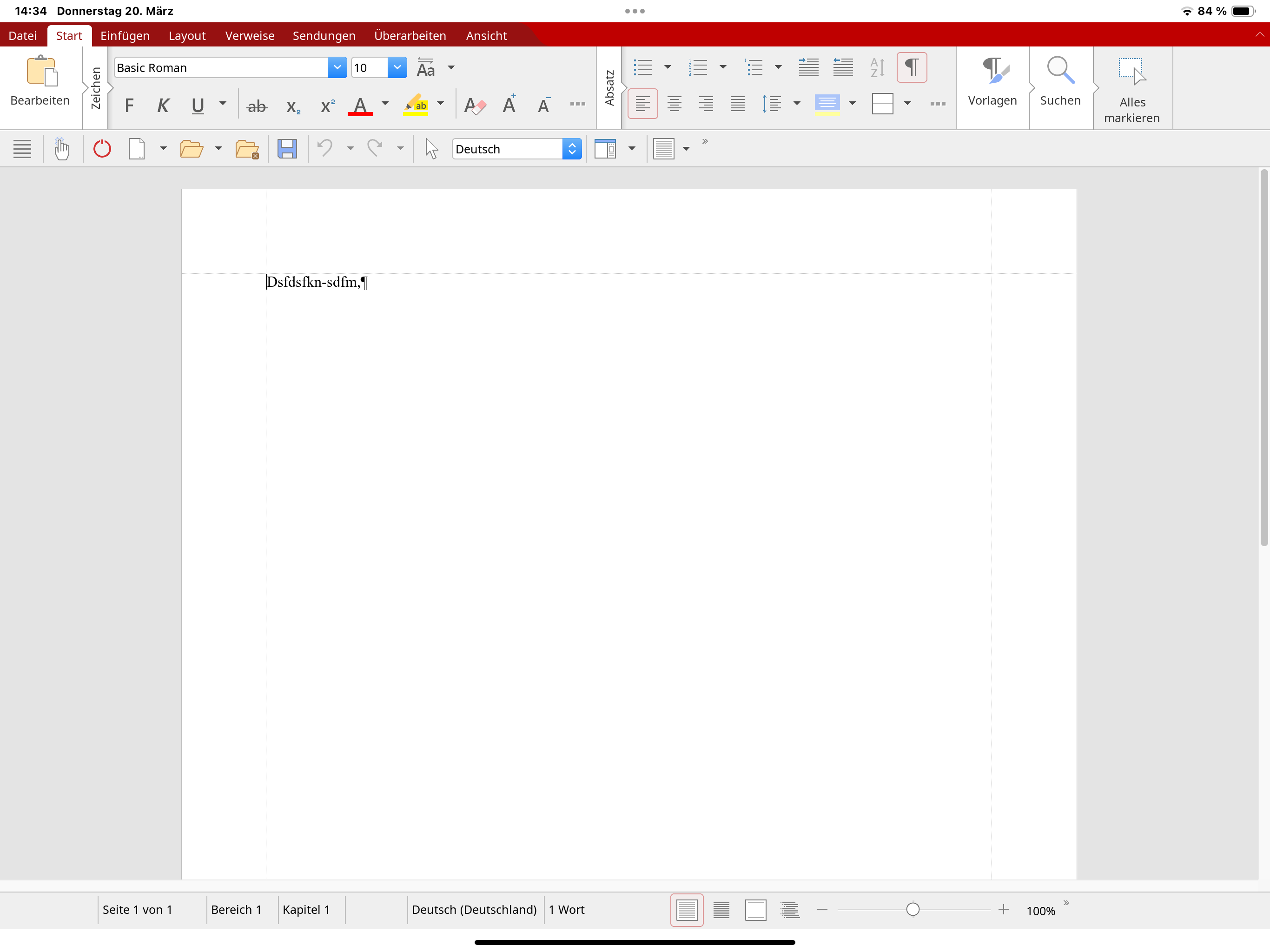This screenshot has height=952, width=1270.
Task: Click the paragraph borders icon
Action: click(x=882, y=104)
